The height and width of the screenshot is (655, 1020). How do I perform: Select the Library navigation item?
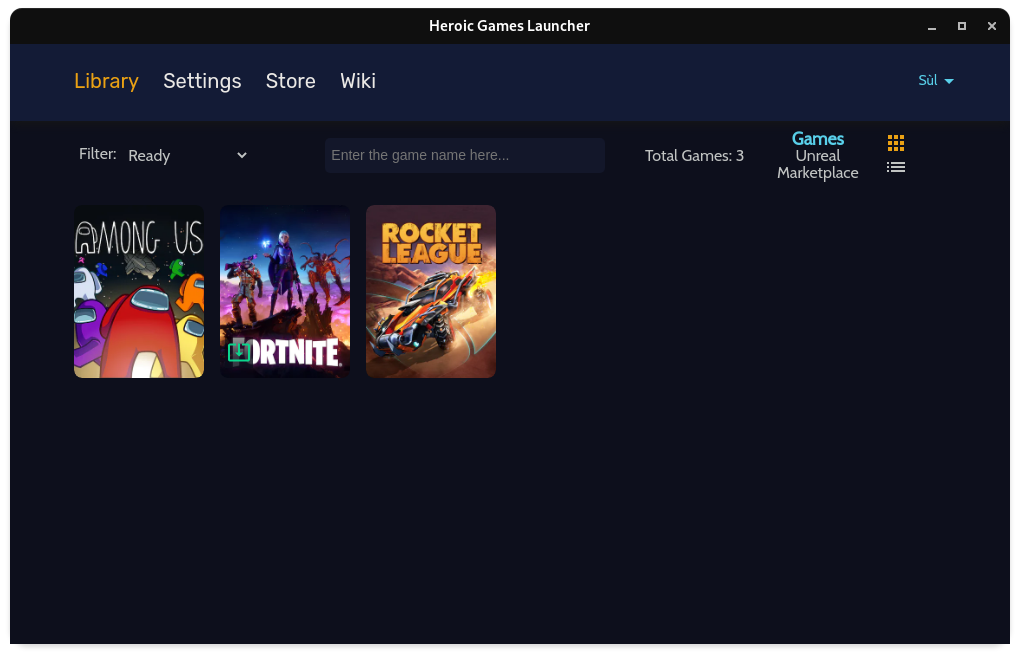click(x=106, y=81)
